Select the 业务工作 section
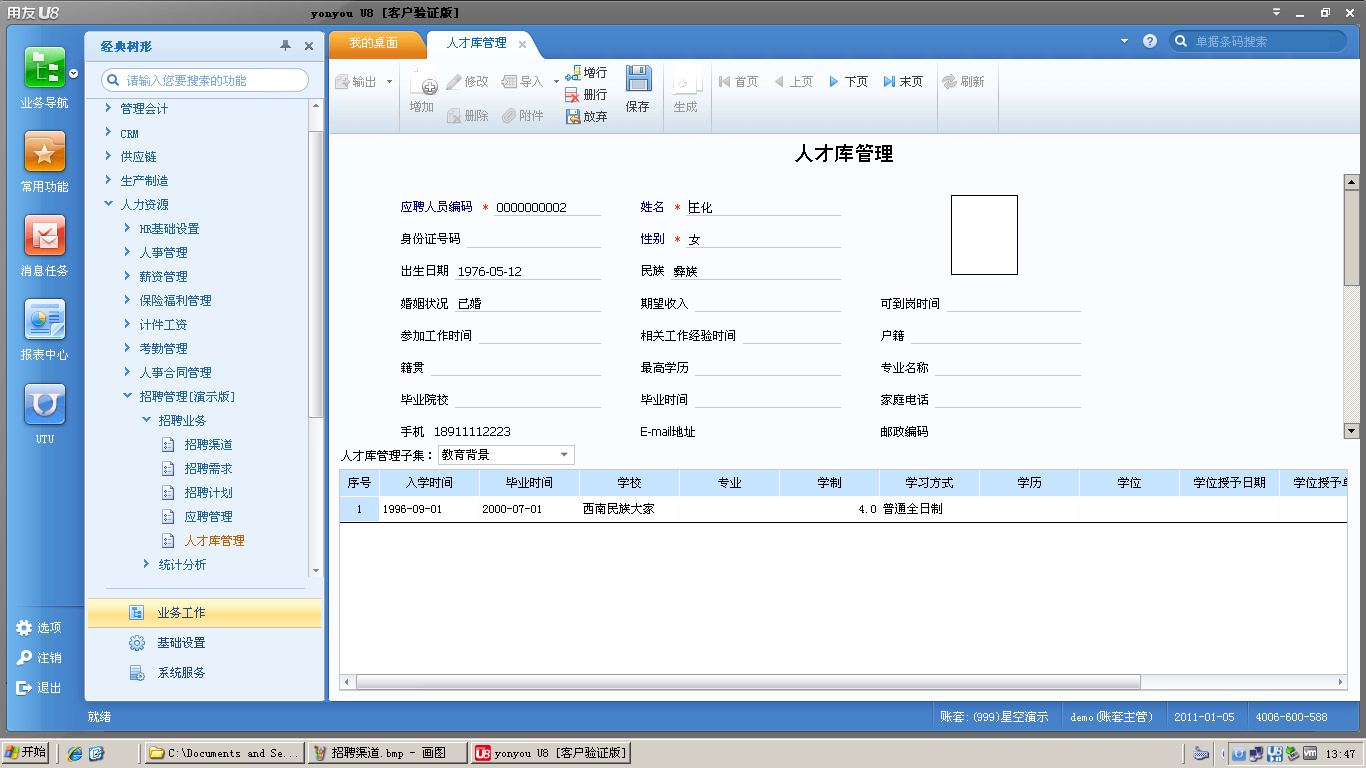1366x768 pixels. click(x=204, y=613)
